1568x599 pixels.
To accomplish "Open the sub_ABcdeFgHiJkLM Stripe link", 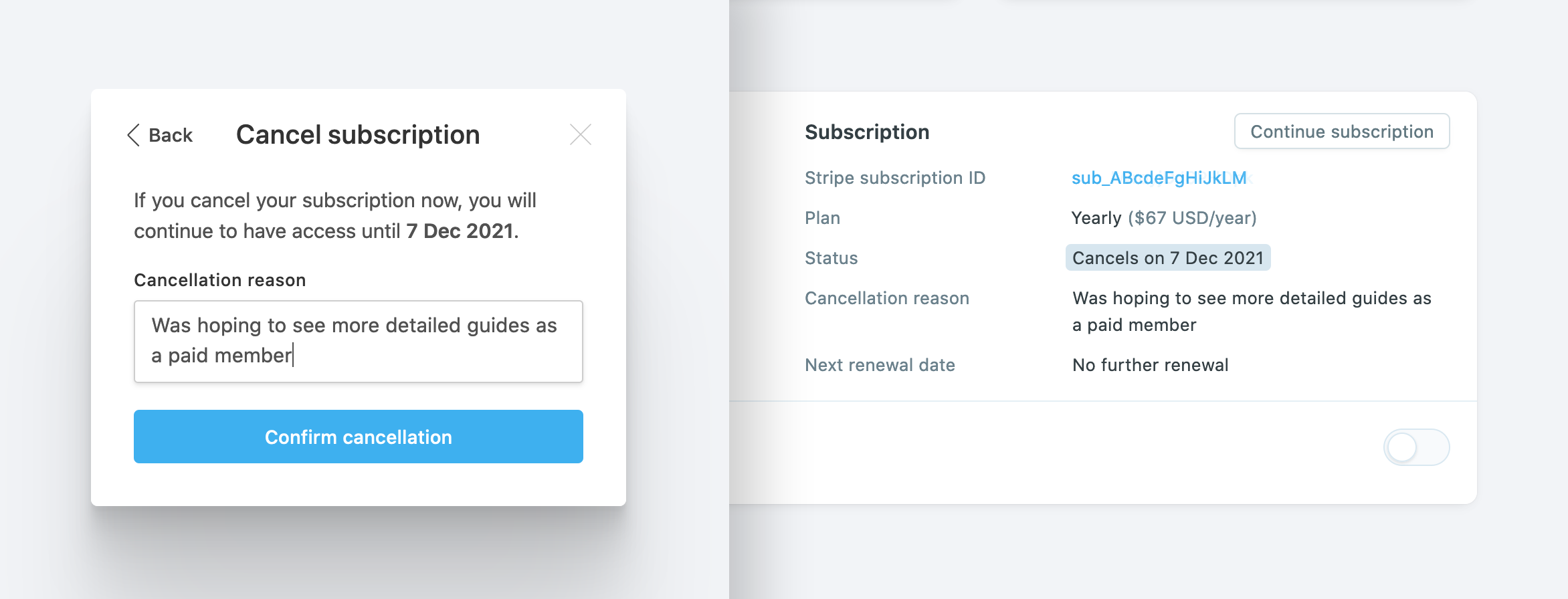I will click(x=1159, y=178).
